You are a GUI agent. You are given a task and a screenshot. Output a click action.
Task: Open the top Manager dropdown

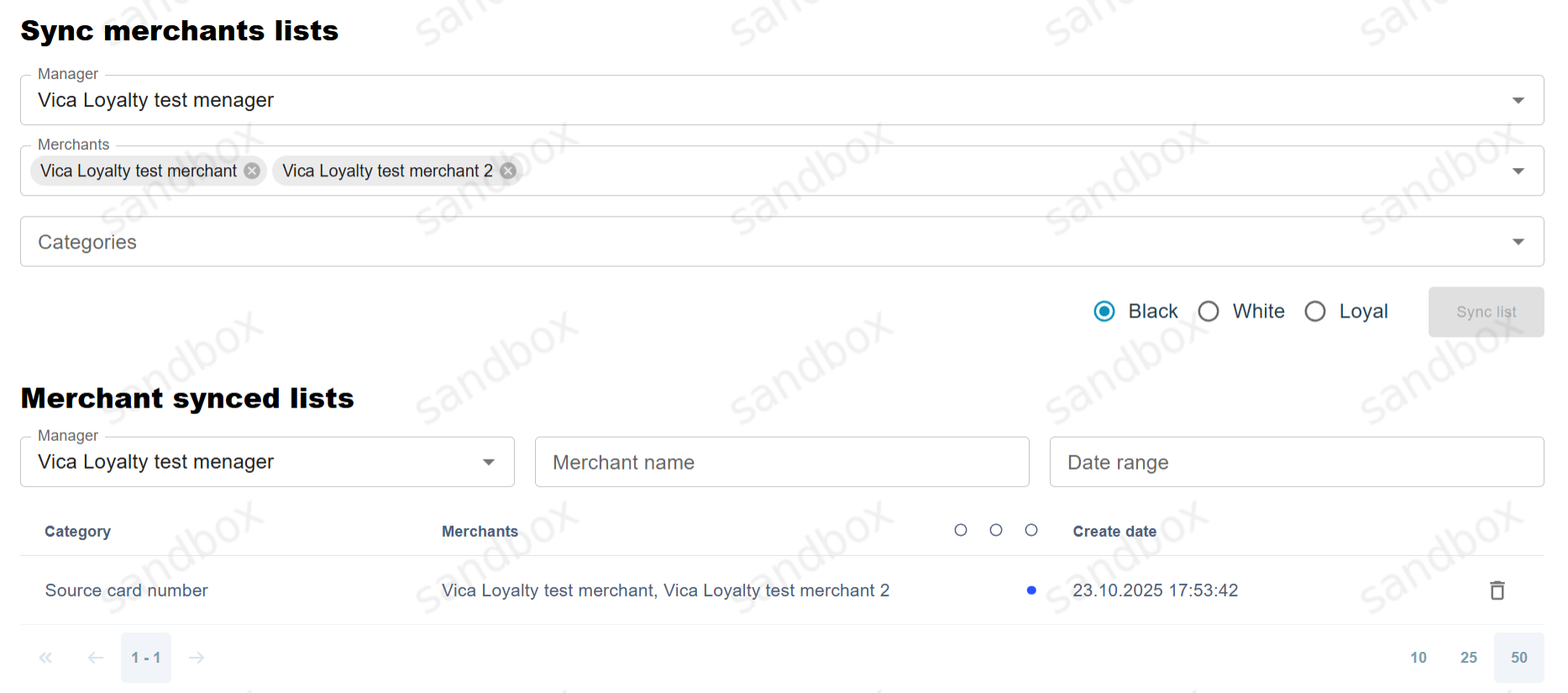(x=1518, y=101)
